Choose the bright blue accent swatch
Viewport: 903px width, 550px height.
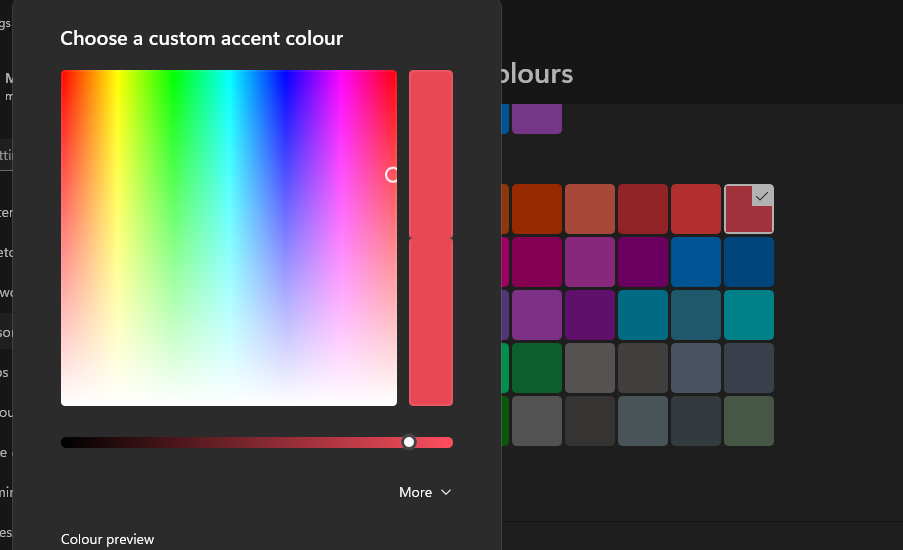coord(696,262)
